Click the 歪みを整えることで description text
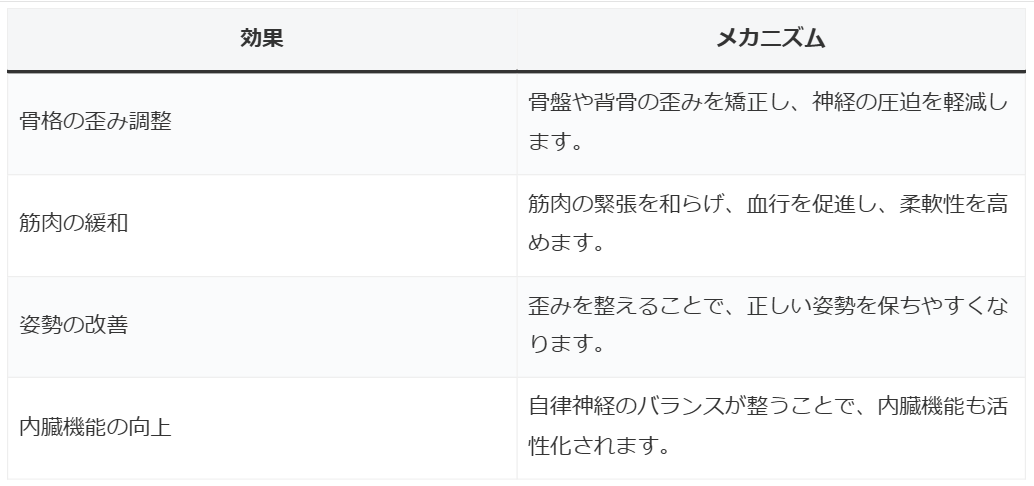 click(626, 306)
